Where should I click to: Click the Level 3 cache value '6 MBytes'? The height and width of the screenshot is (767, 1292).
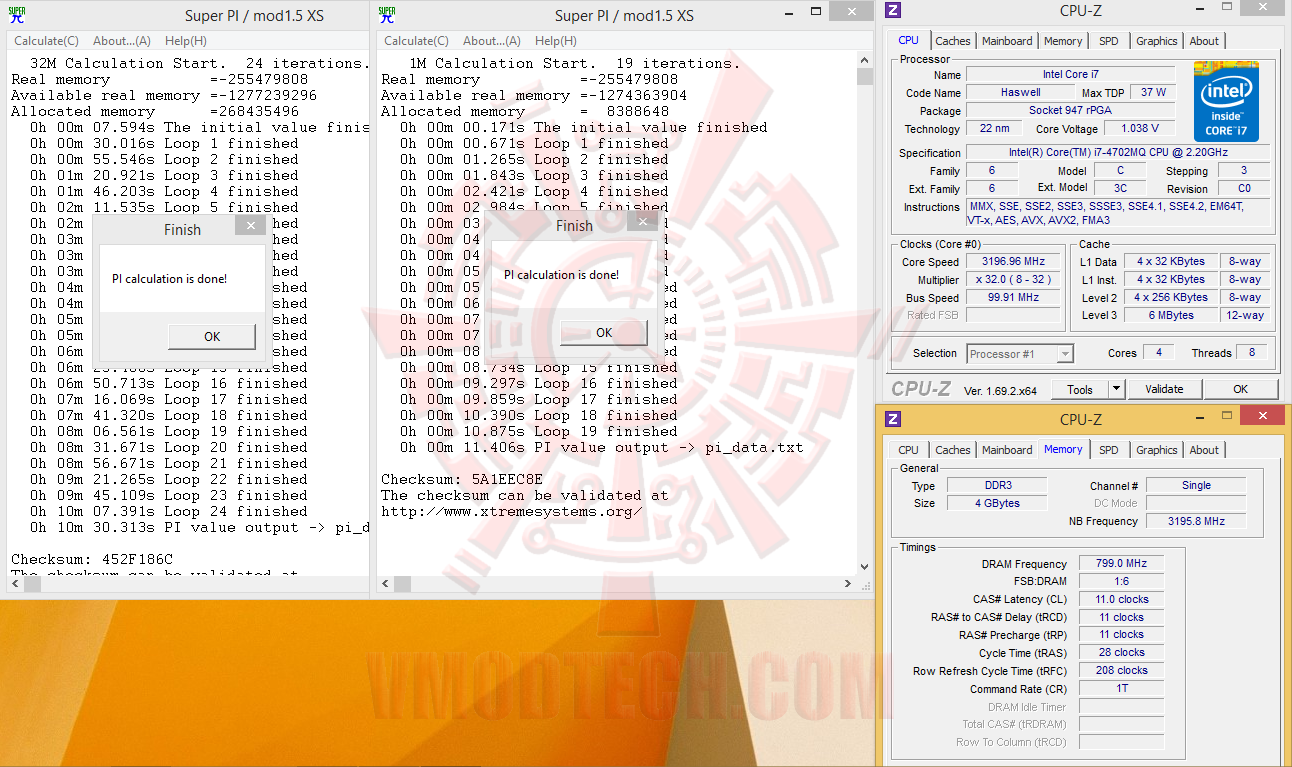(1171, 315)
